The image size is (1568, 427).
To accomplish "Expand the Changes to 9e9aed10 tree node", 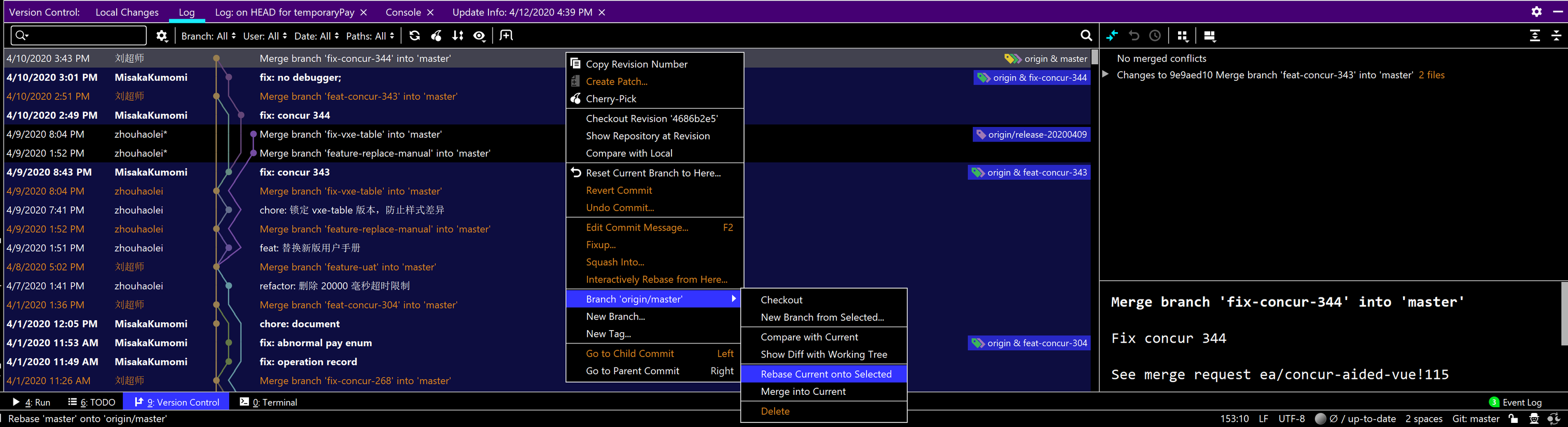I will click(x=1106, y=75).
